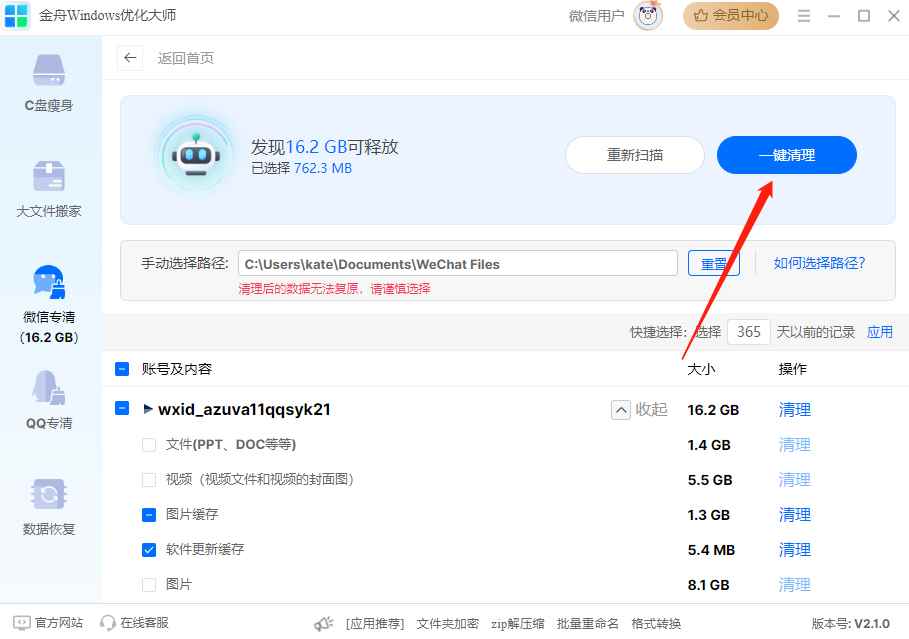Click the 官方网站 monitor icon
Screen dimensions: 909x639
click(21, 623)
